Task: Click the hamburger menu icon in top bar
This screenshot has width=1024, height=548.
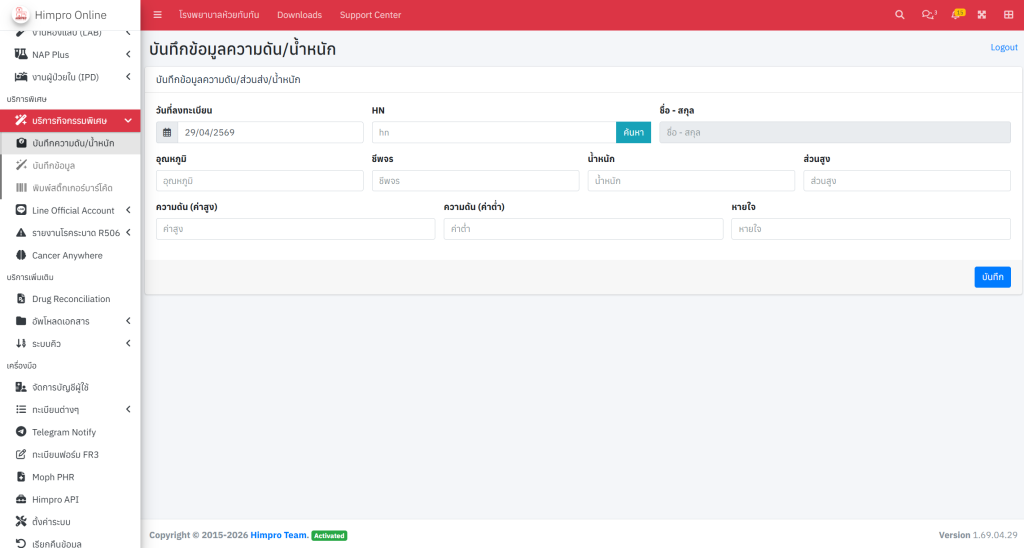Action: [x=157, y=15]
